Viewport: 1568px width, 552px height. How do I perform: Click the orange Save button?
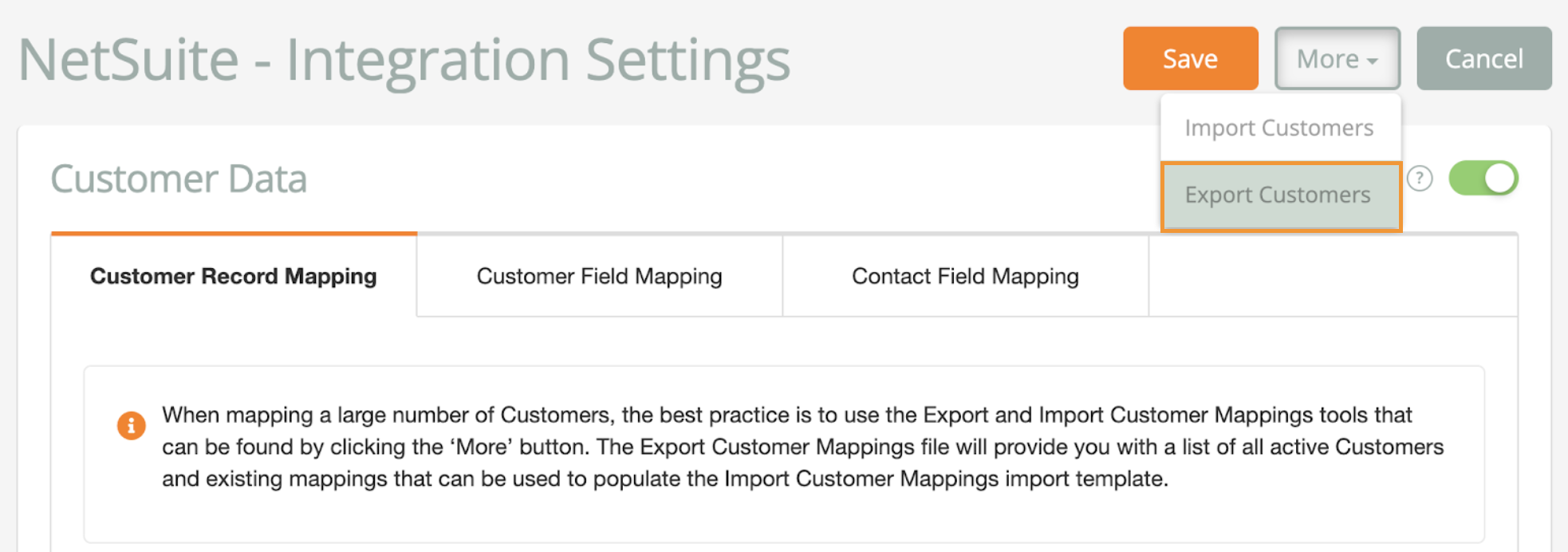pyautogui.click(x=1190, y=58)
